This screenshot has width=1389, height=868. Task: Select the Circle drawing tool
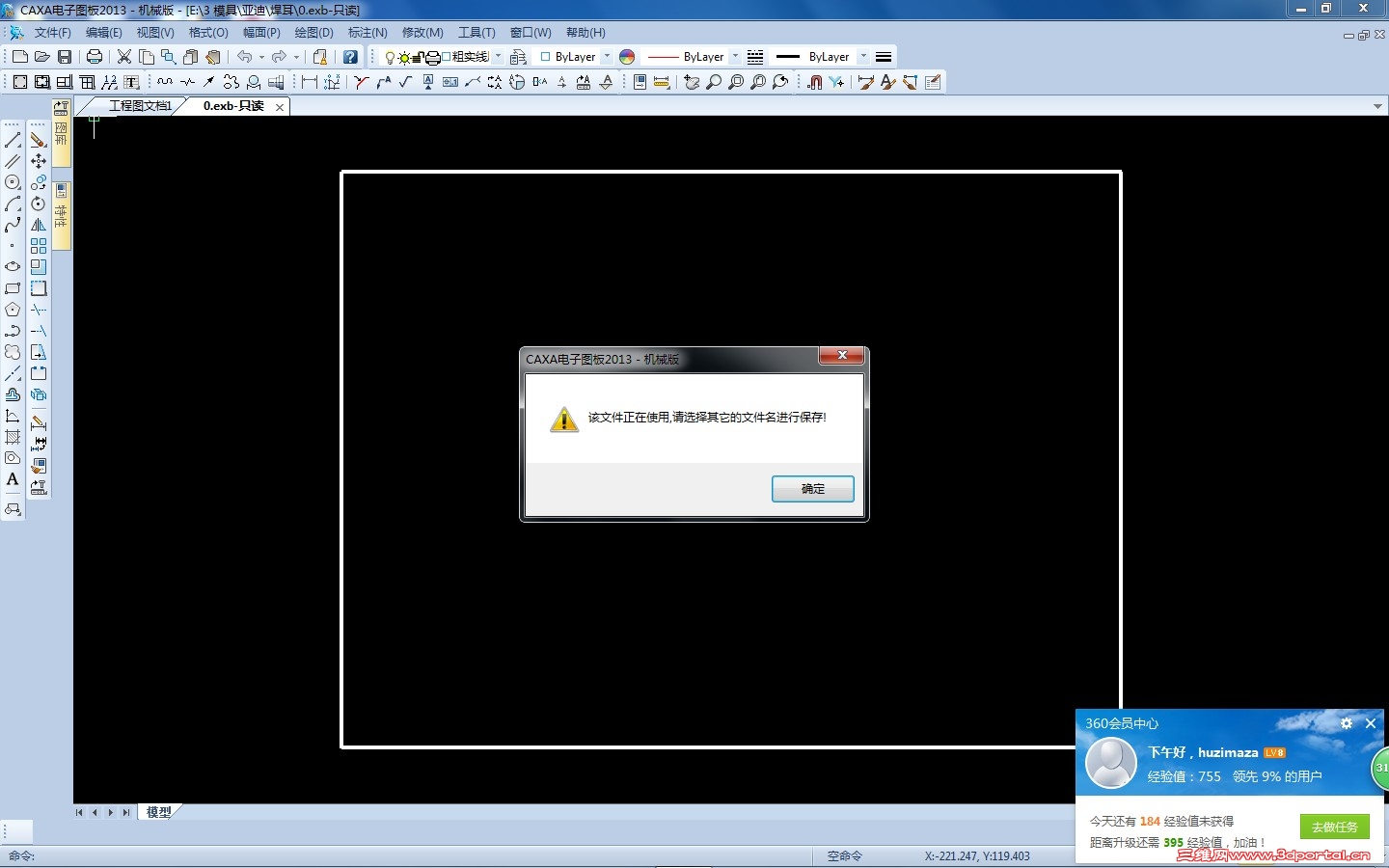pyautogui.click(x=13, y=183)
